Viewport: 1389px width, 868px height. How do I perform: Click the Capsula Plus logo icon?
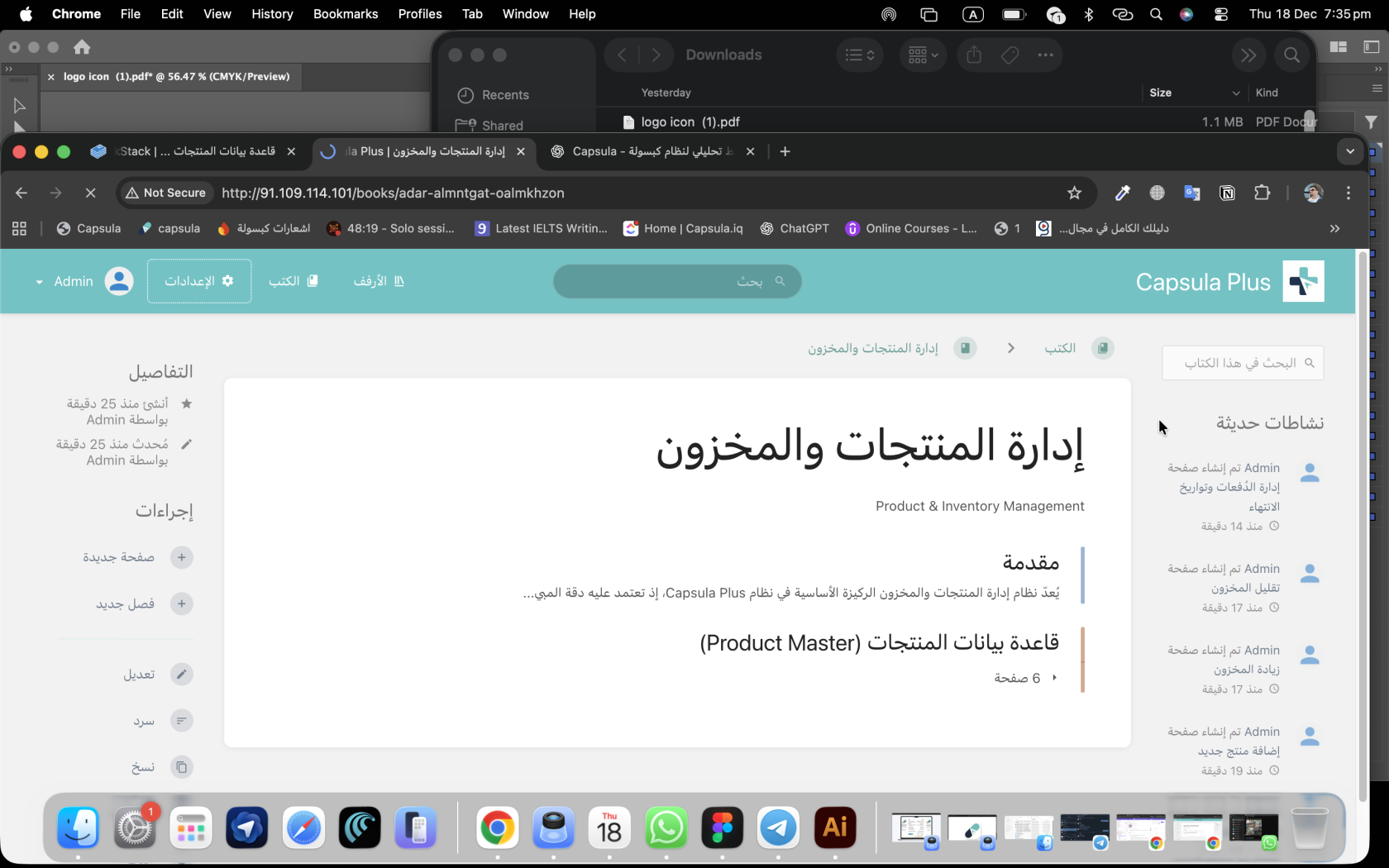click(1303, 281)
